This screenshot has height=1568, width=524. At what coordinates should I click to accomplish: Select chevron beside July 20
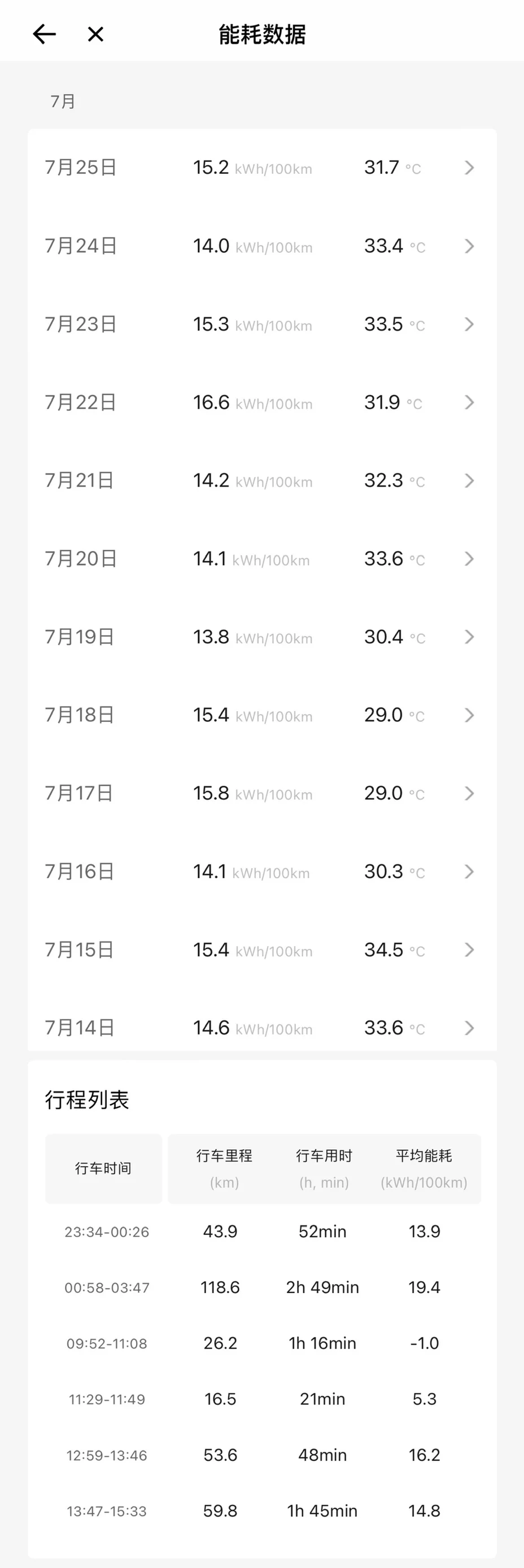(469, 559)
